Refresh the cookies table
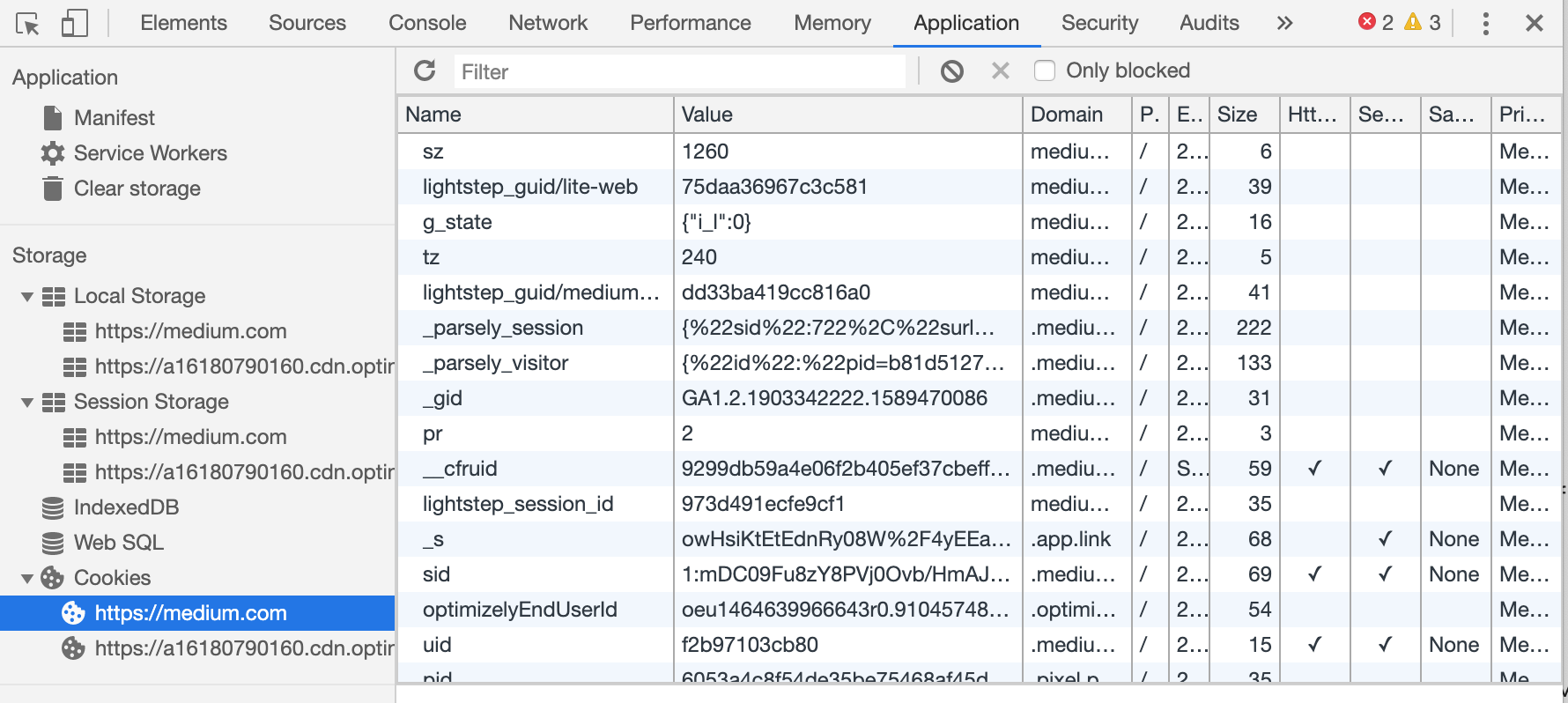Screen dimensions: 1568x703 pyautogui.click(x=425, y=70)
